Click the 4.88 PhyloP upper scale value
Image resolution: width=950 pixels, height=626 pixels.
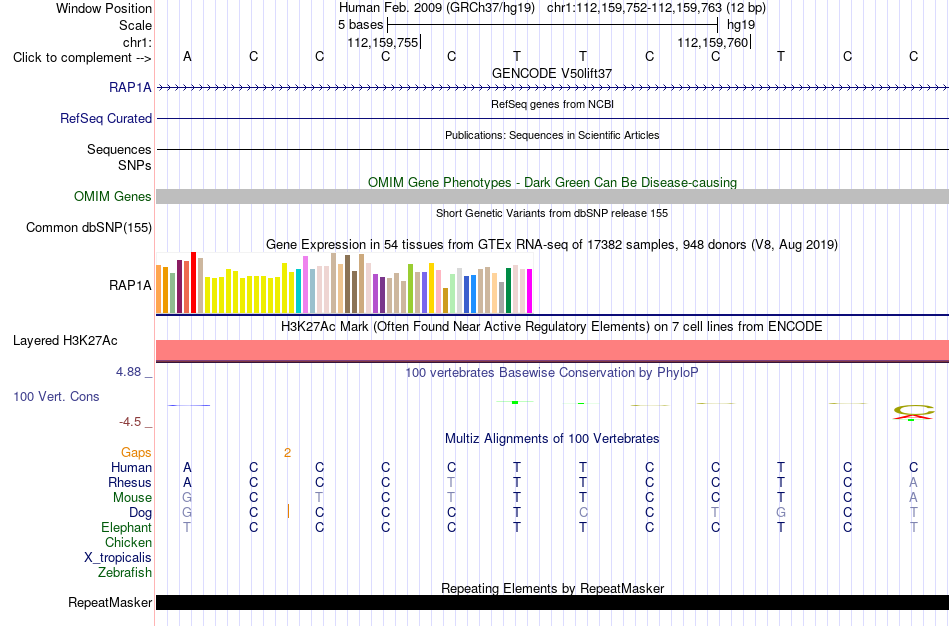tap(128, 371)
